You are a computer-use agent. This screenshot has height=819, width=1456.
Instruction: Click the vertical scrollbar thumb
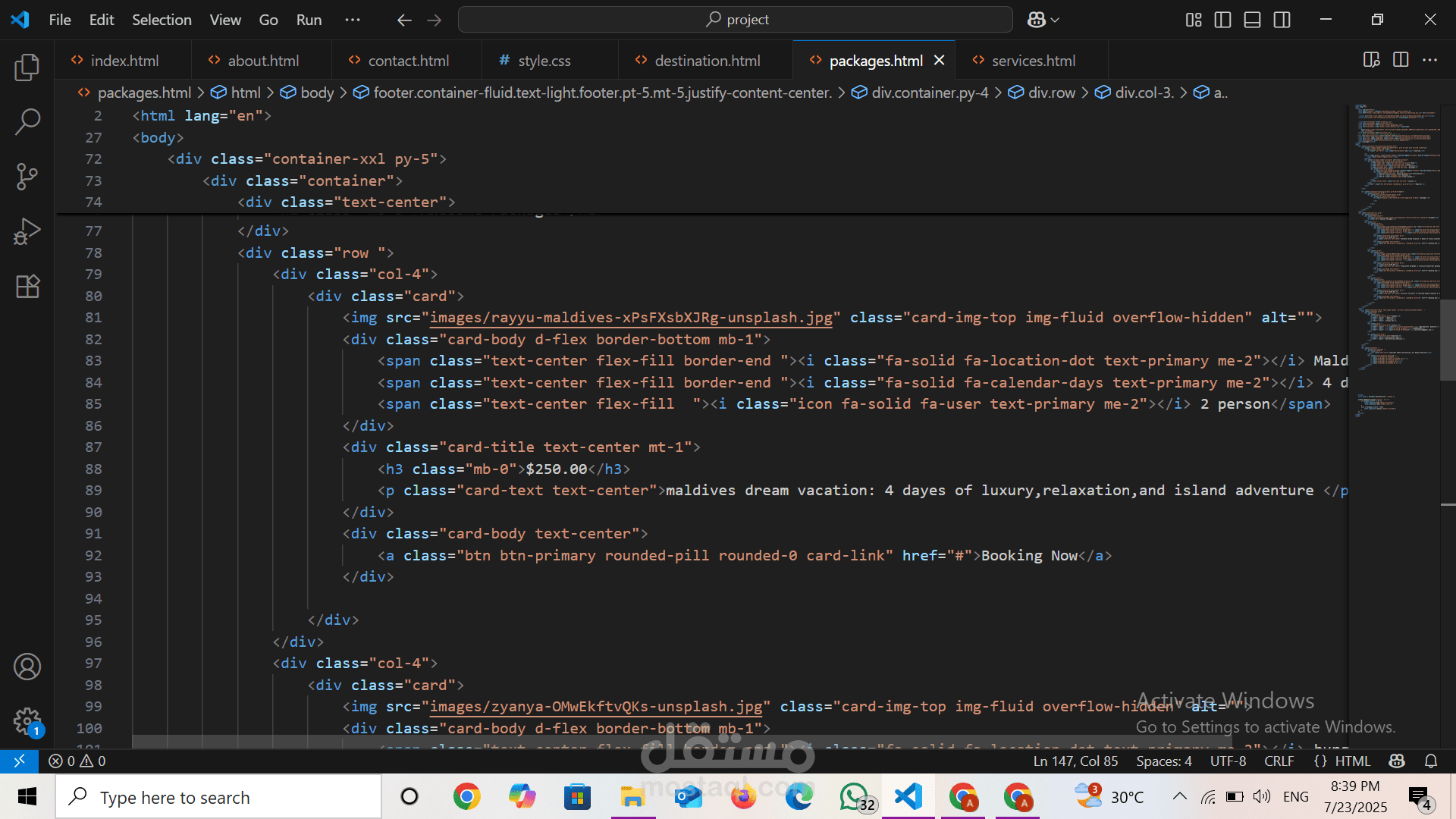1448,340
